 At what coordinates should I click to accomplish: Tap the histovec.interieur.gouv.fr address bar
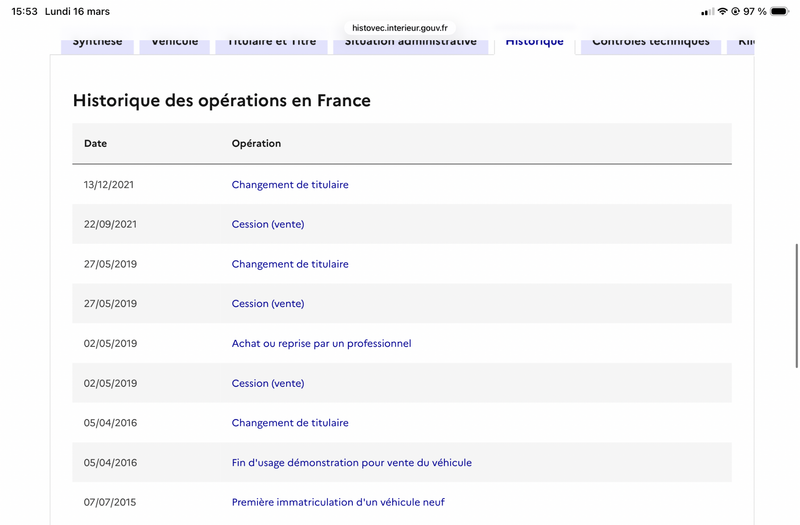(400, 28)
